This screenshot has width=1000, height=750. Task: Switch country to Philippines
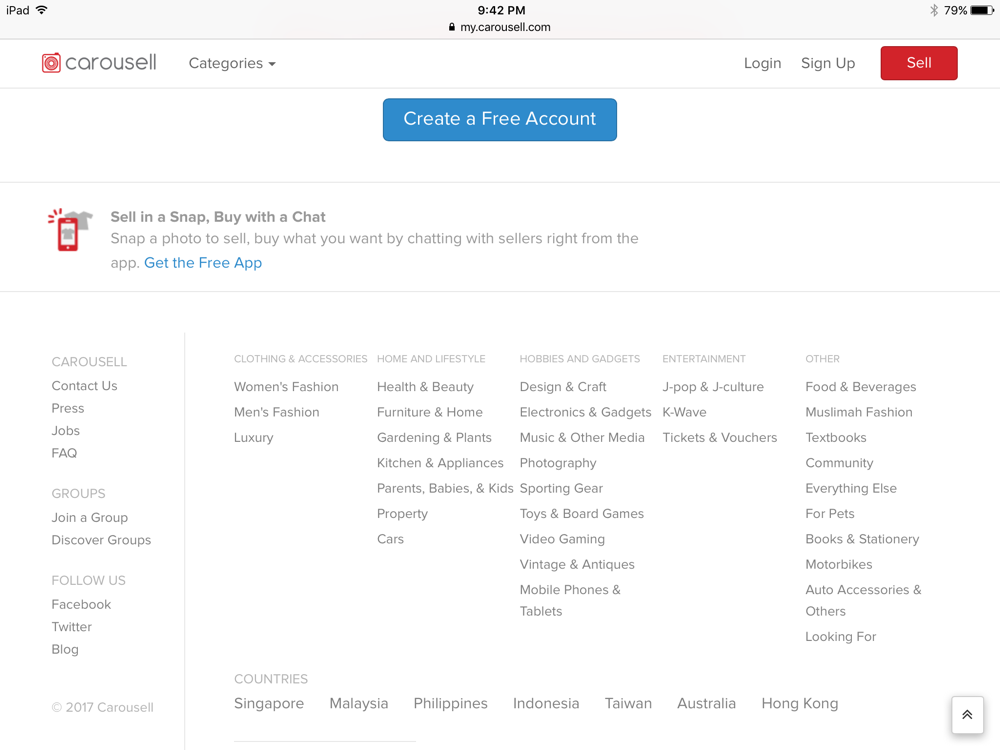tap(451, 703)
